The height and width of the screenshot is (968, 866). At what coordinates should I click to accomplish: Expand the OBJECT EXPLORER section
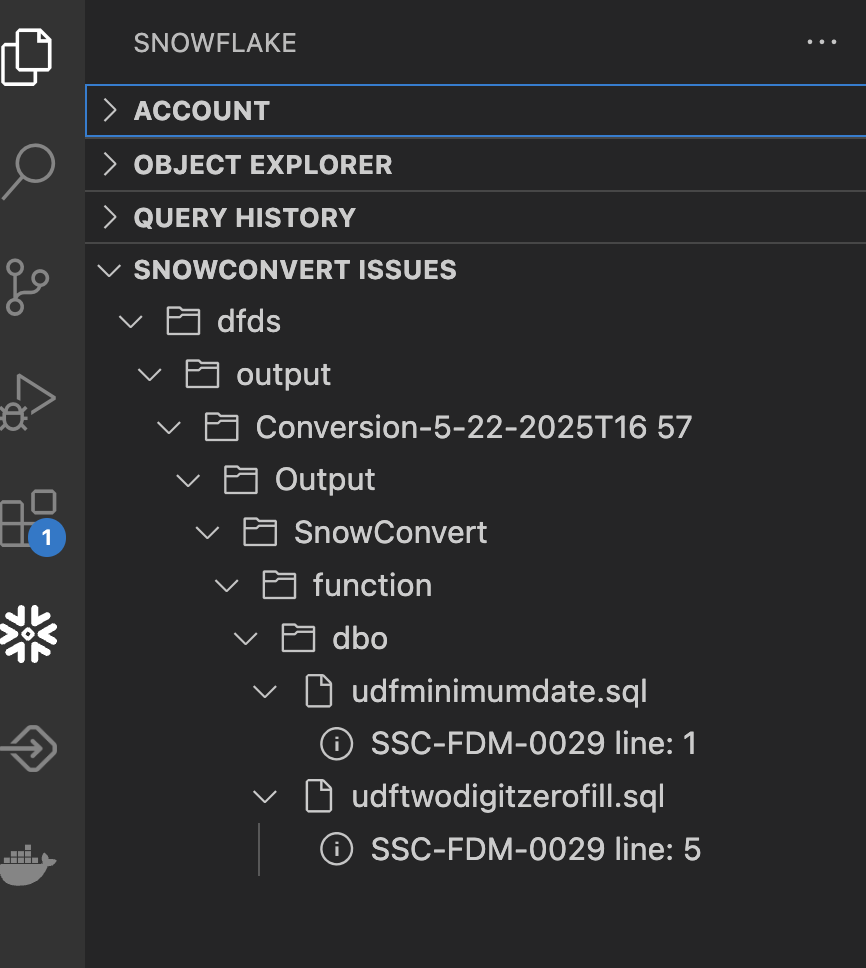click(262, 165)
